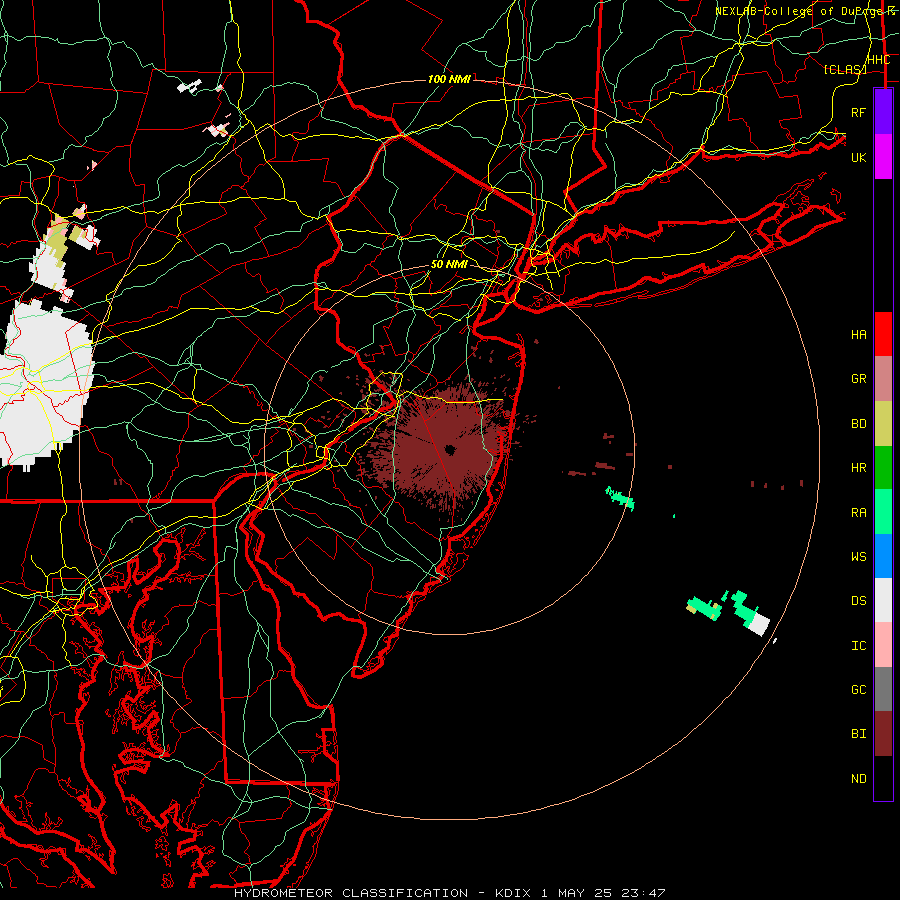Click the HHC product label

tap(878, 60)
